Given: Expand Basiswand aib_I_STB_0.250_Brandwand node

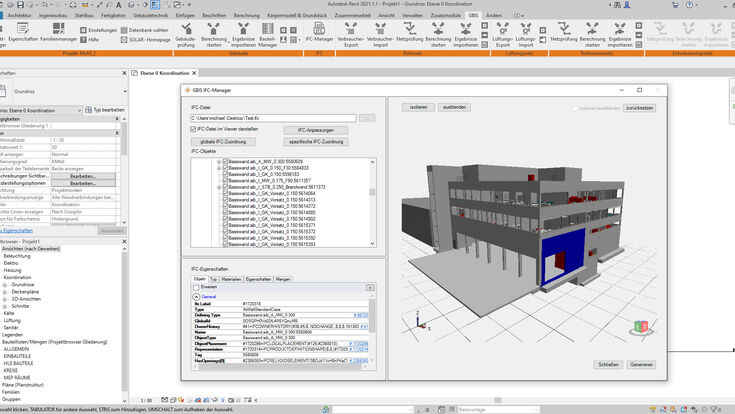Looking at the screenshot, I should 219,187.
